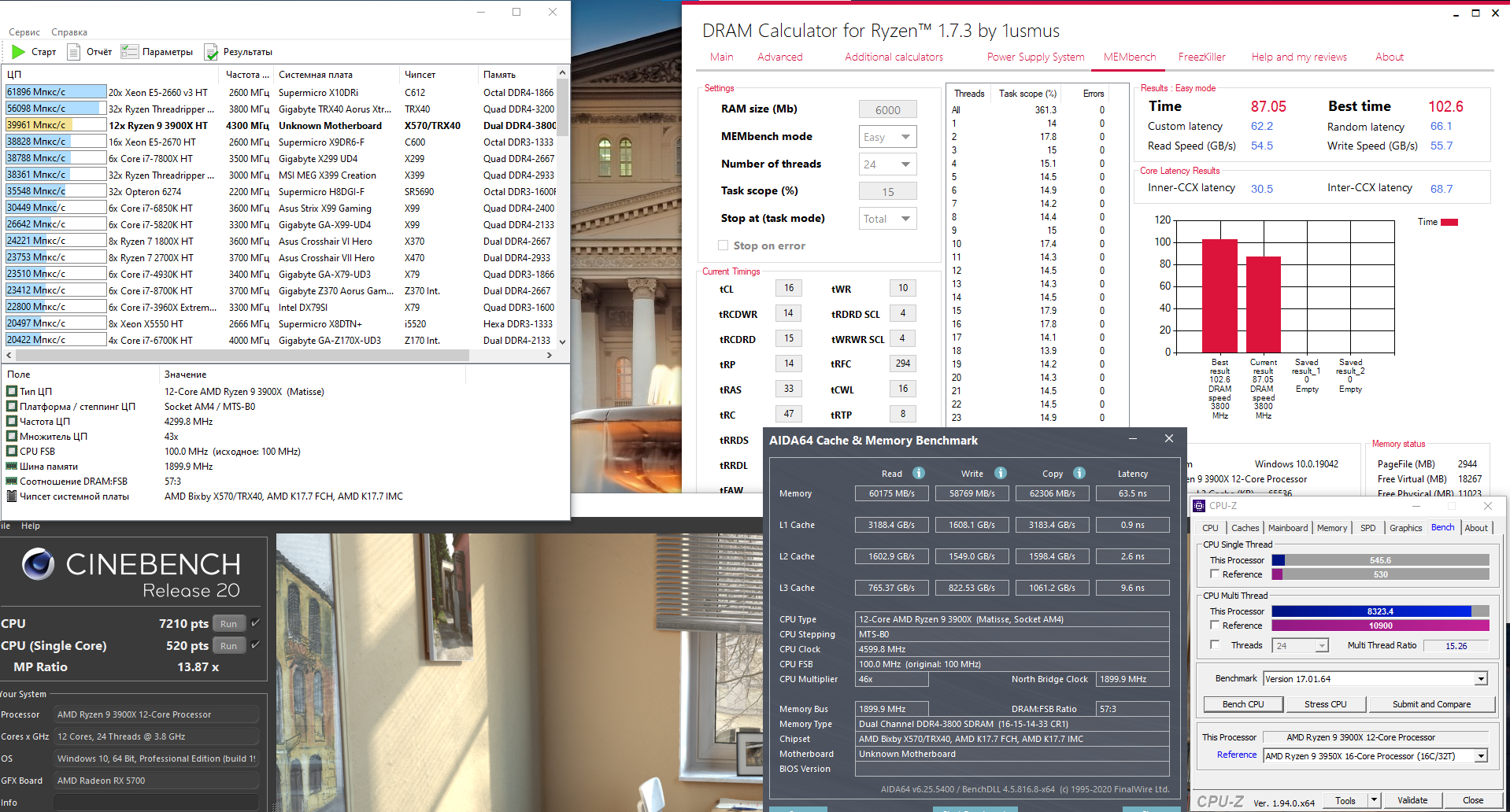The width and height of the screenshot is (1510, 812).
Task: Open the Tools dropdown arrow in CPU-Z
Action: pos(1374,800)
